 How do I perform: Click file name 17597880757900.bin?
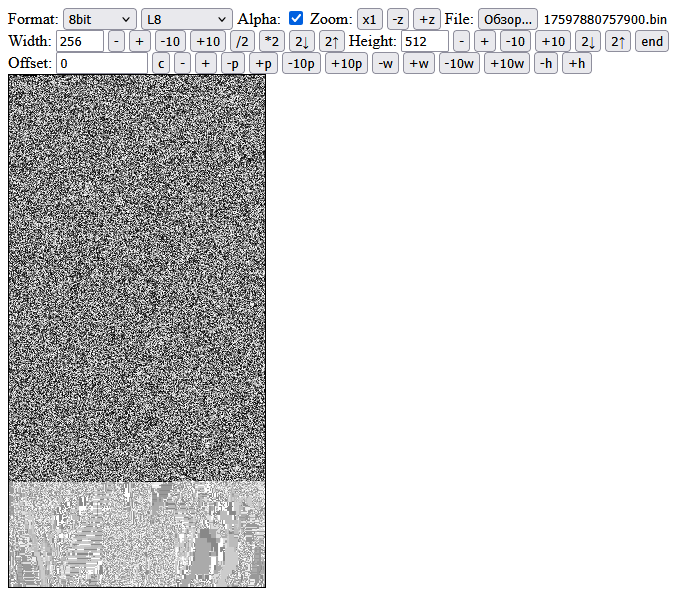[x=605, y=20]
